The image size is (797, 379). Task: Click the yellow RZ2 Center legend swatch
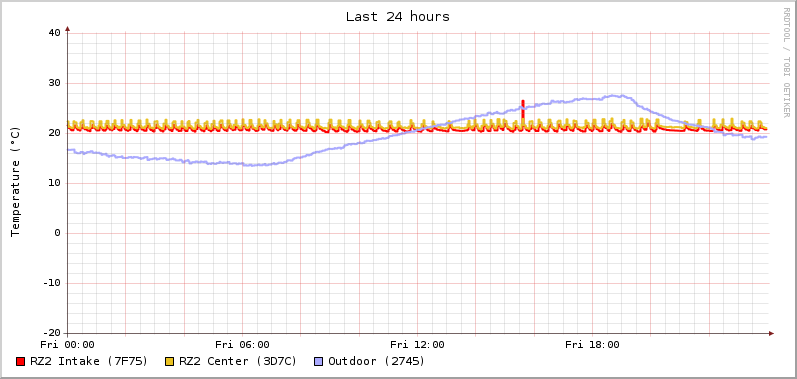(x=170, y=362)
